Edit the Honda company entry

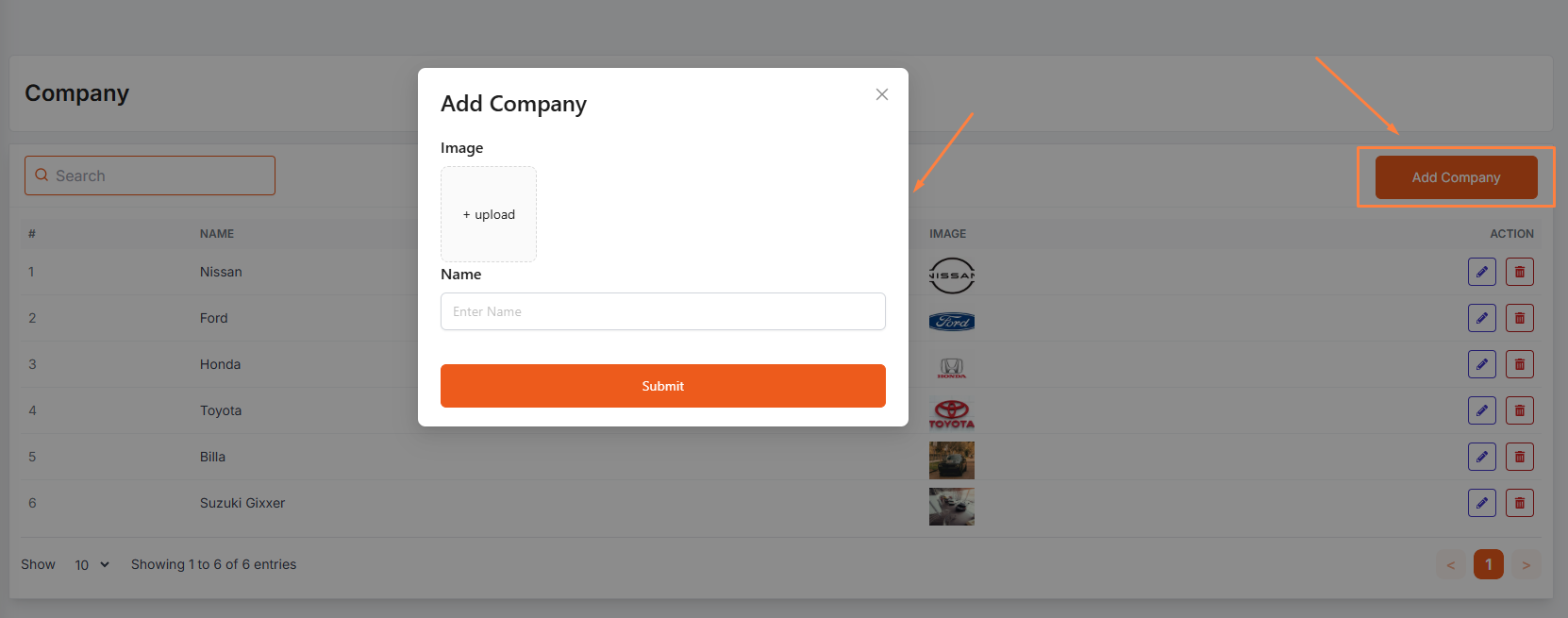[1482, 364]
